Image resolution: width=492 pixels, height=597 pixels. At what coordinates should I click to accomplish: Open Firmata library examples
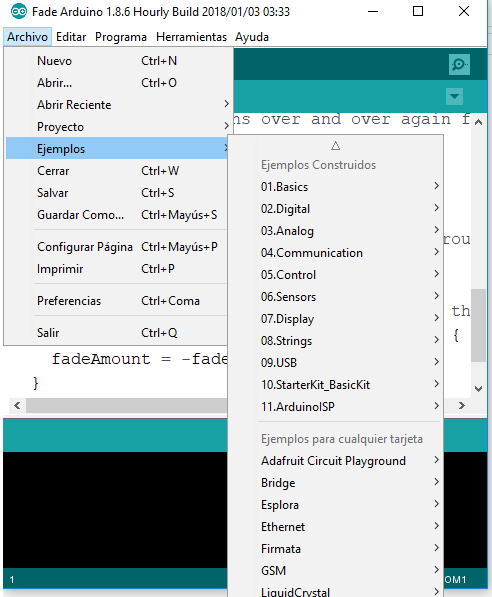(x=336, y=549)
